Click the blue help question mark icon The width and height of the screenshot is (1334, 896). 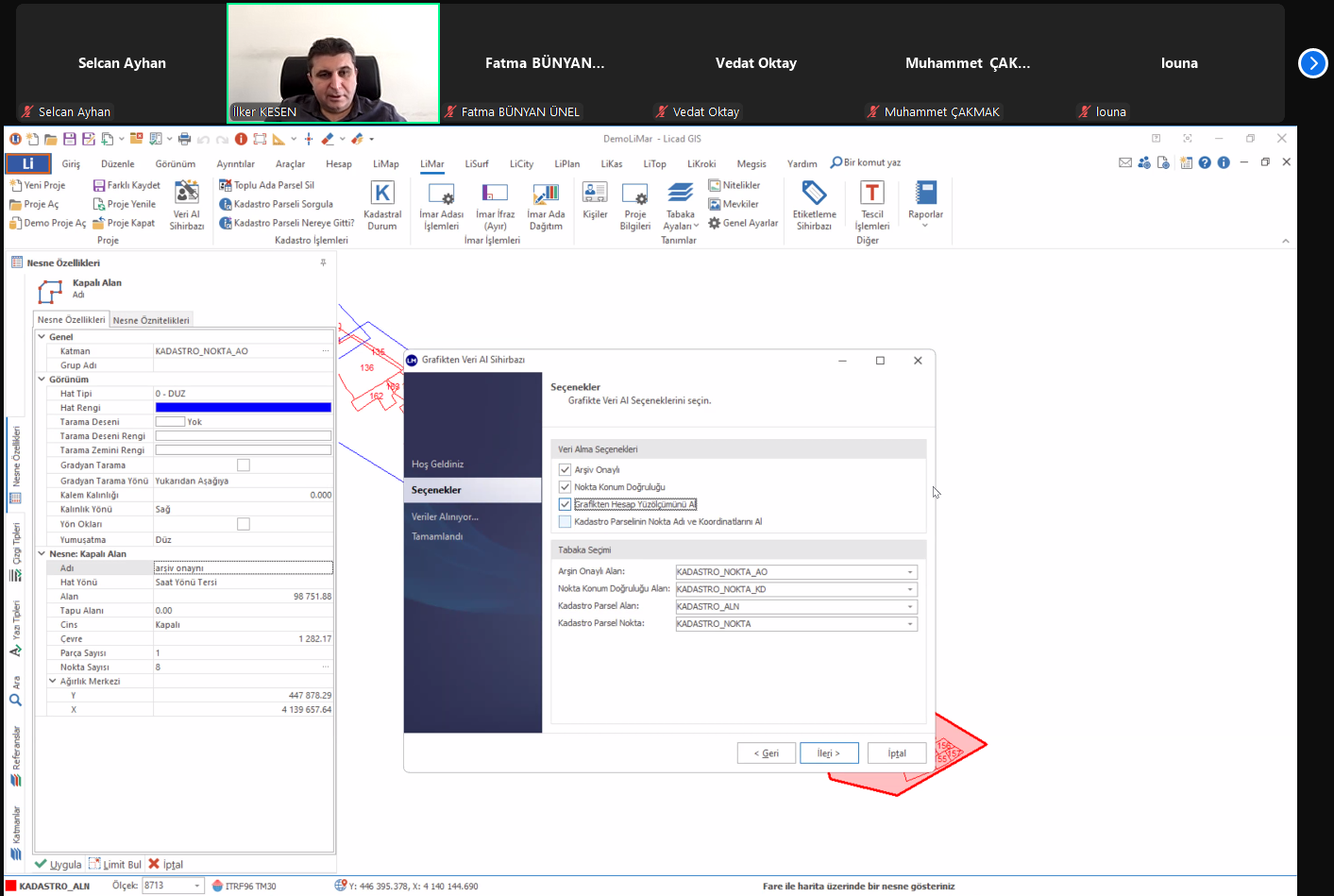click(1205, 162)
